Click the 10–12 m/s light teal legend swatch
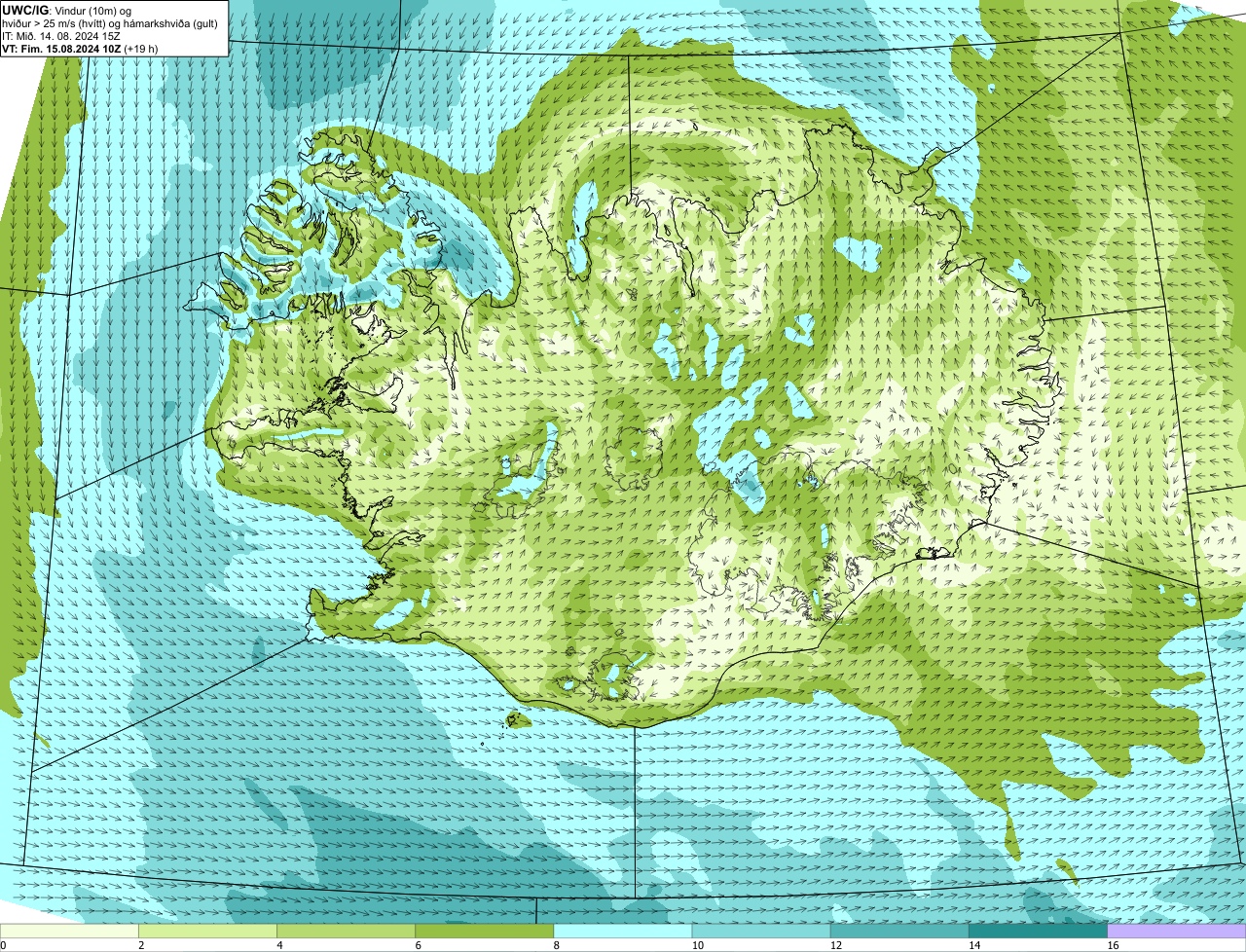Viewport: 1246px width, 952px height. point(761,932)
